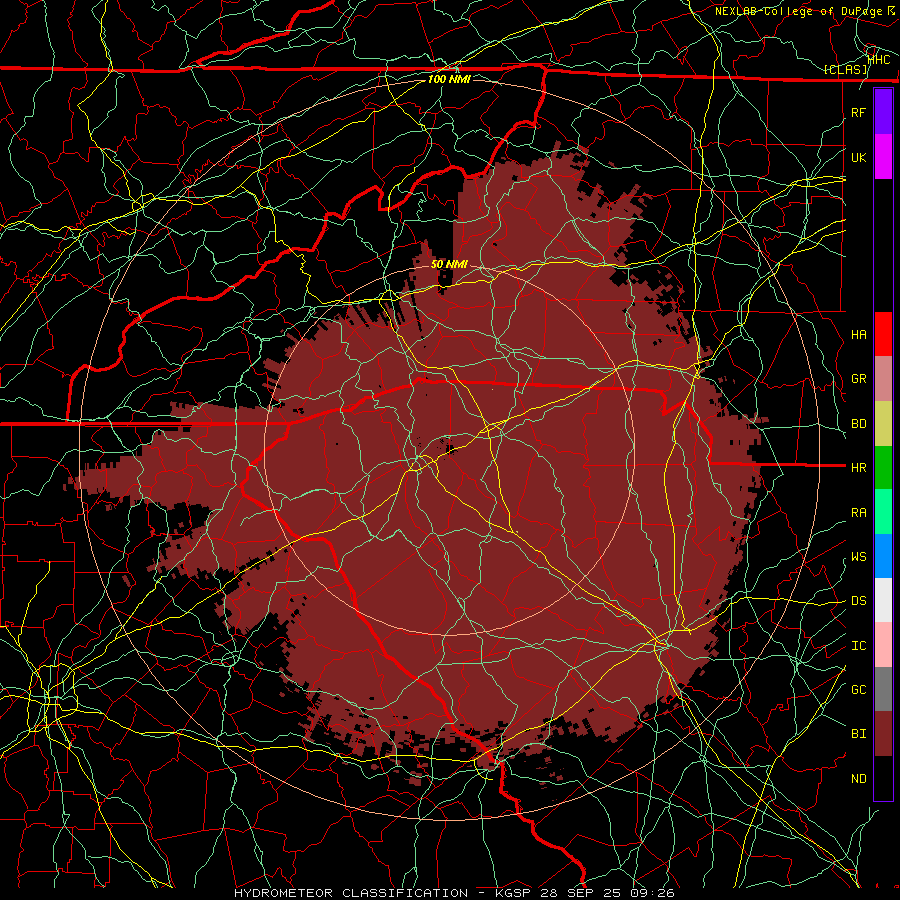Click the HR legend label

click(x=858, y=468)
